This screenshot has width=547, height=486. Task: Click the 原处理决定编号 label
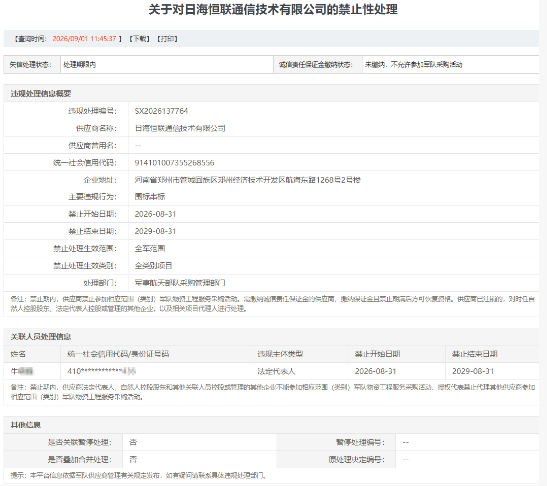coord(357,459)
